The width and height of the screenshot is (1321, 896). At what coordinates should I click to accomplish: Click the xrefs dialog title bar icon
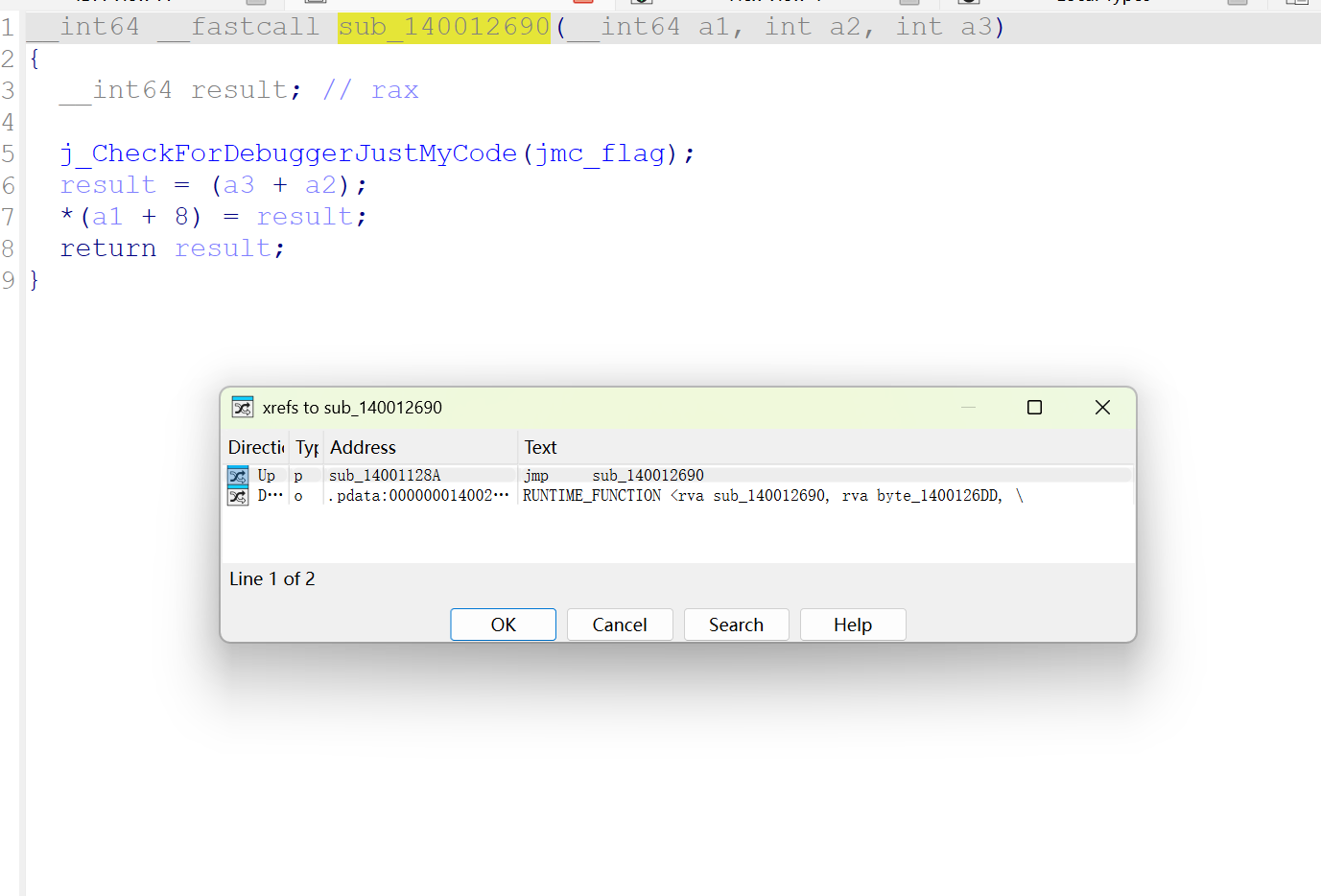[x=243, y=408]
